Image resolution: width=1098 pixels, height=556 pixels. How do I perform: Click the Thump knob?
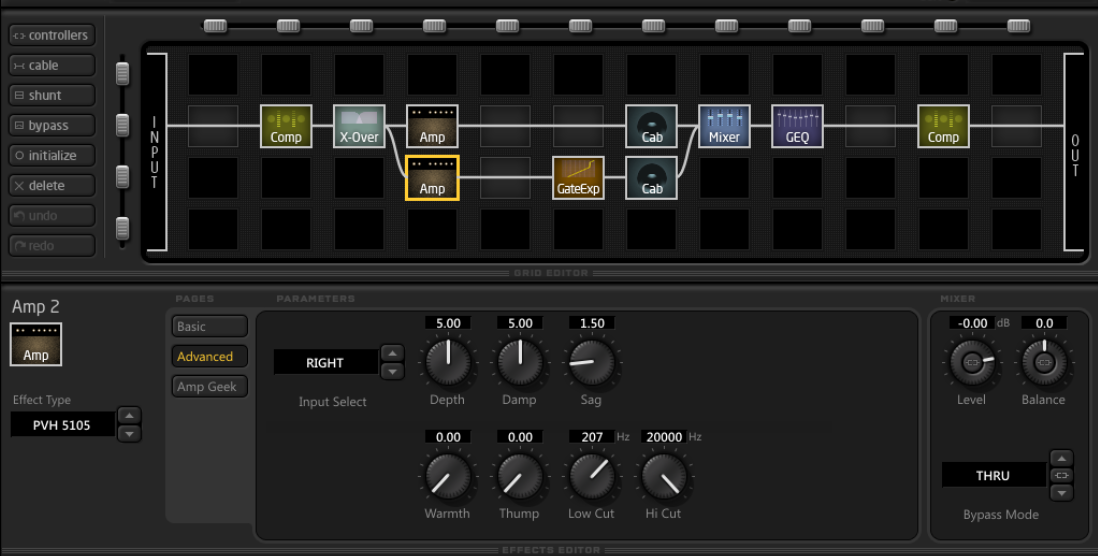[x=520, y=476]
